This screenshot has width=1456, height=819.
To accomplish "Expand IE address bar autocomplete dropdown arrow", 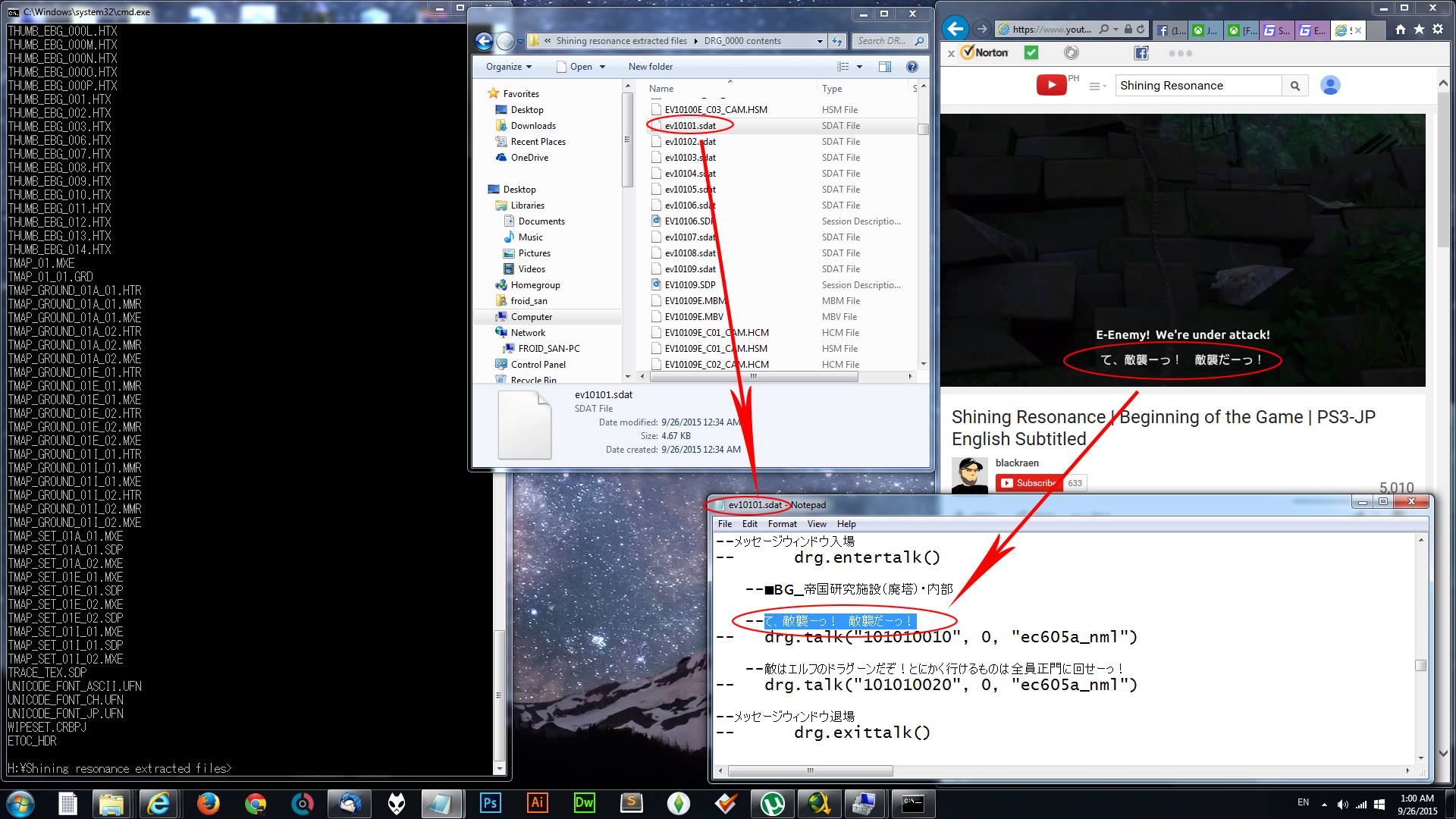I will 1116,29.
